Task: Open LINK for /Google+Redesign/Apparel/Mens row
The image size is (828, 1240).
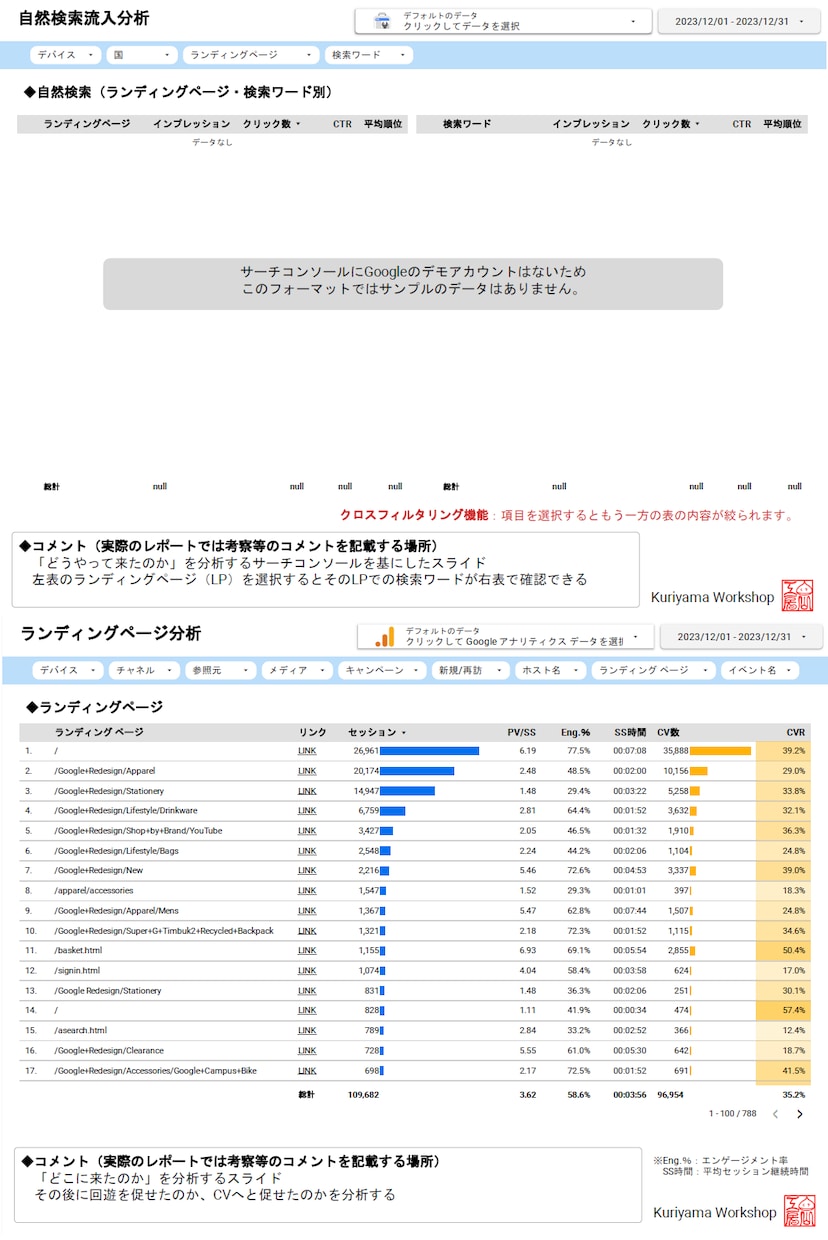Action: point(307,911)
